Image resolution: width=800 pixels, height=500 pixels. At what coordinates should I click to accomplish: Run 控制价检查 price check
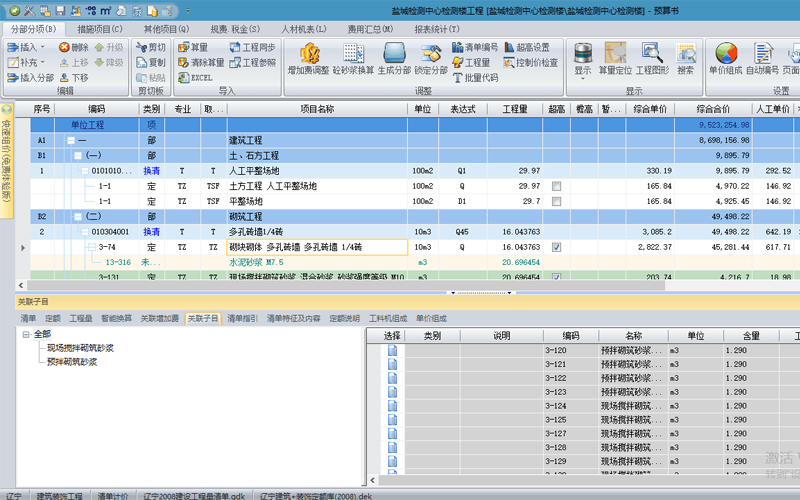coord(531,62)
